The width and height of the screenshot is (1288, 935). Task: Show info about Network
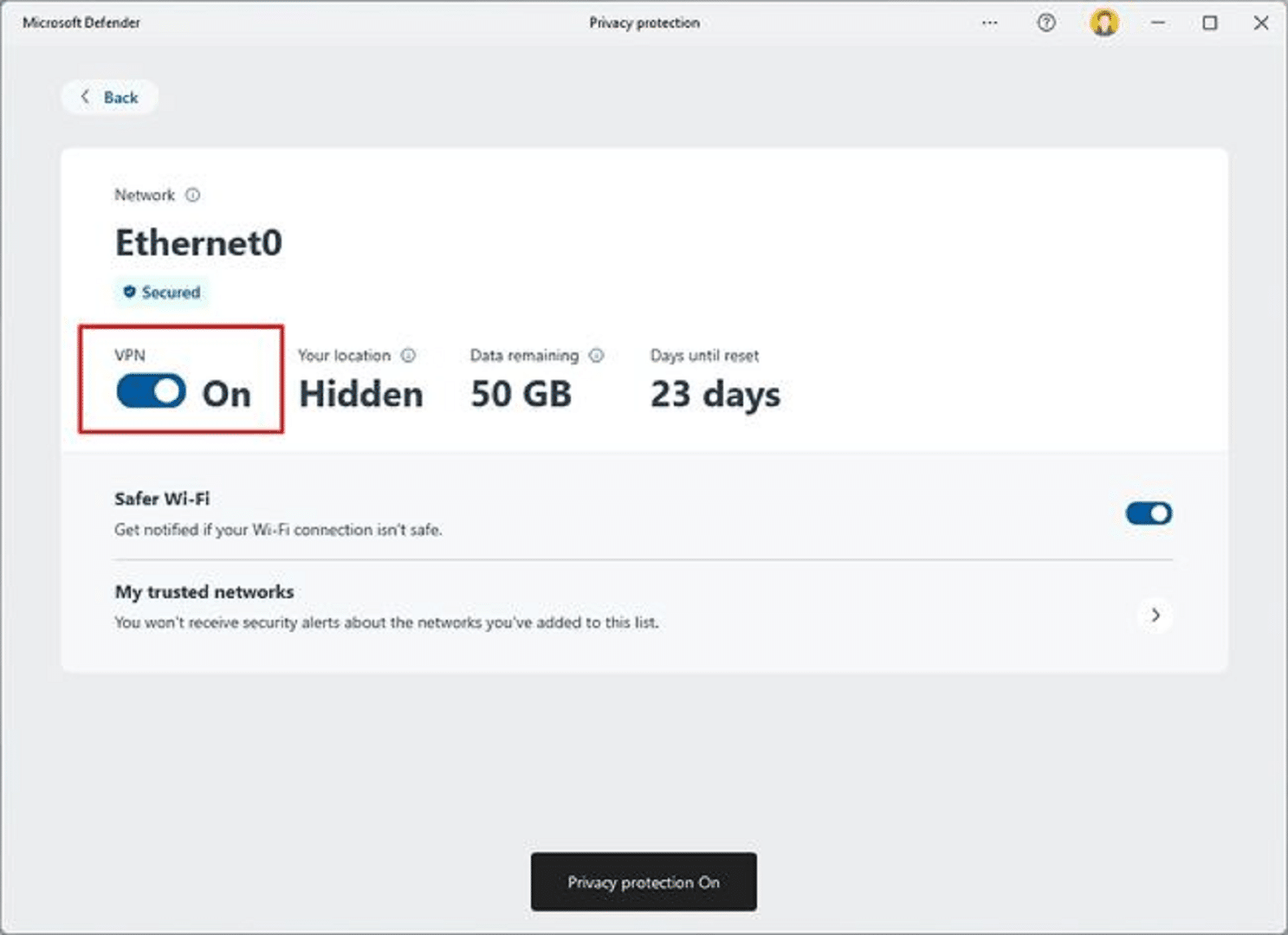193,196
